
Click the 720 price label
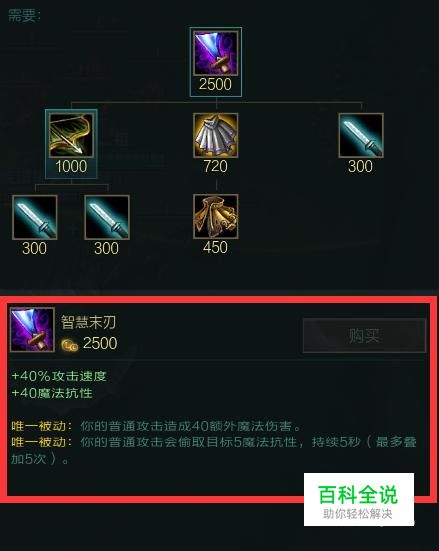(x=215, y=167)
